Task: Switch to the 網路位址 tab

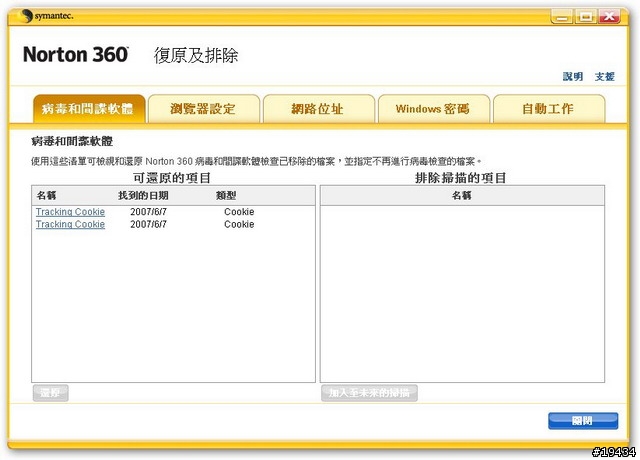Action: (318, 109)
